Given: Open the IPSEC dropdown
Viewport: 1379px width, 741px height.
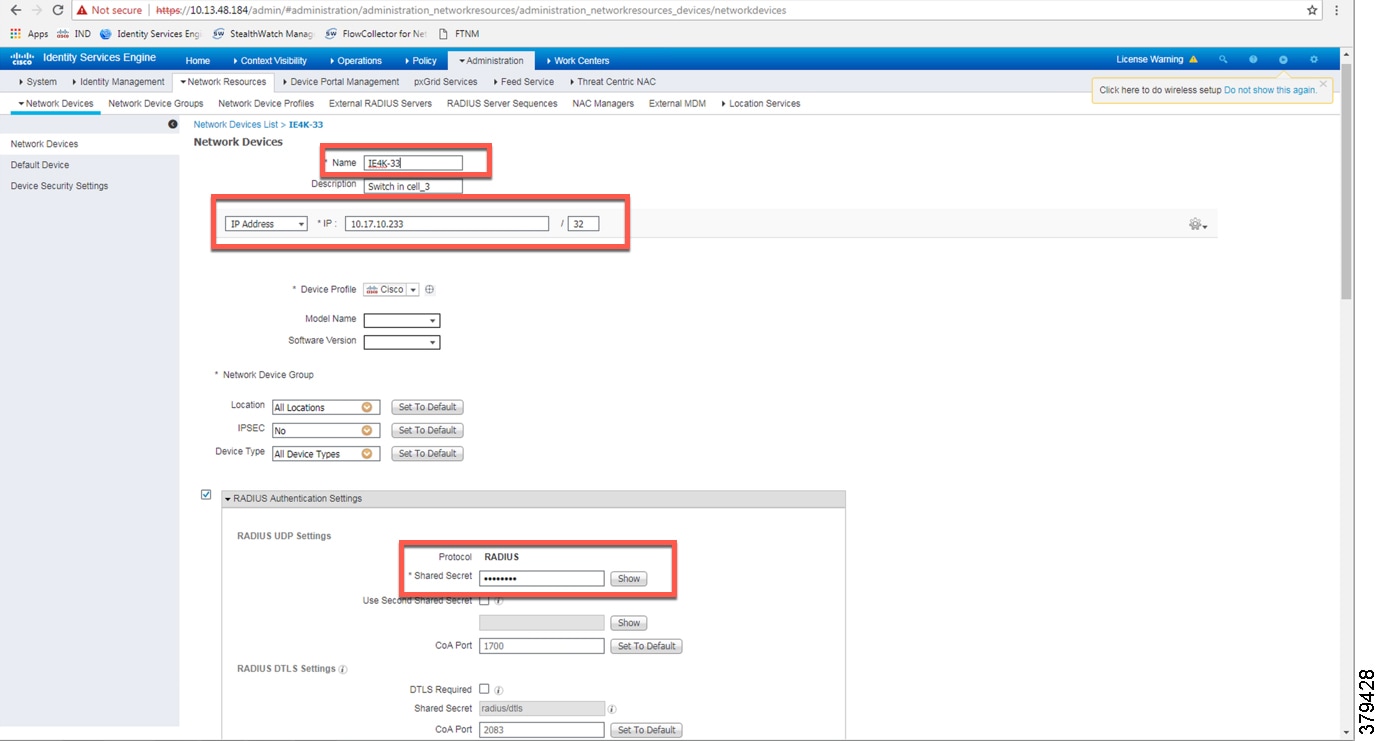Looking at the screenshot, I should click(x=326, y=431).
